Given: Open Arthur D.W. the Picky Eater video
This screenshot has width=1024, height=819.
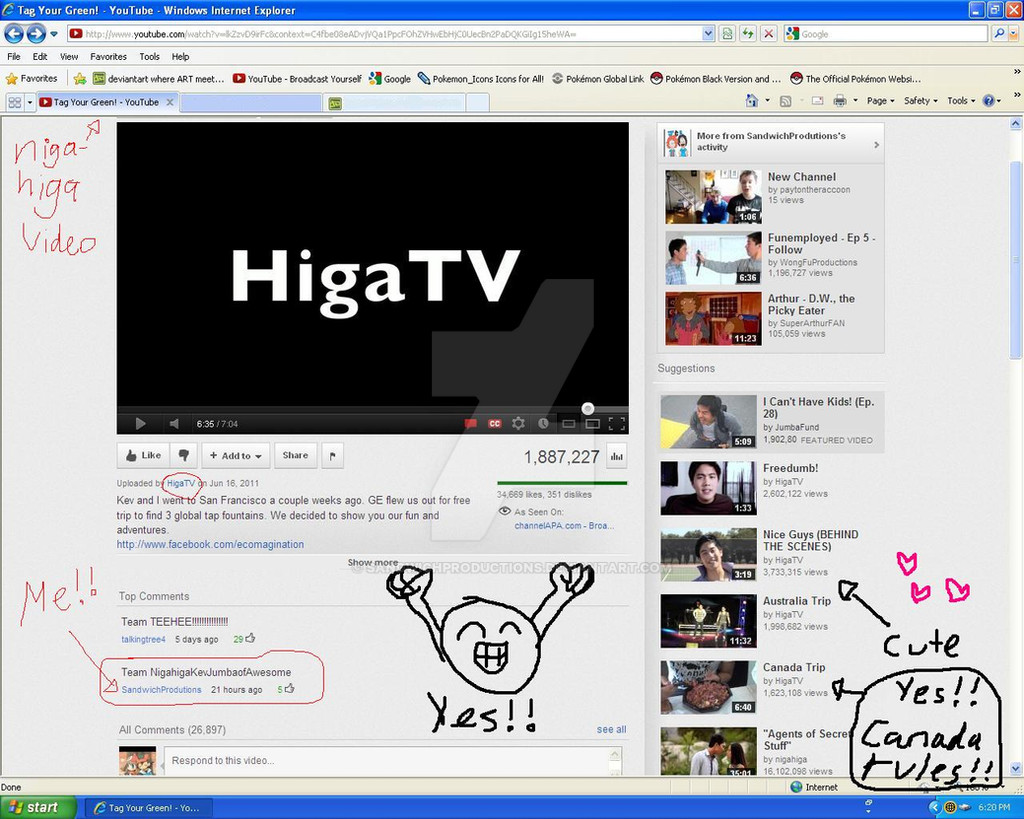Looking at the screenshot, I should pyautogui.click(x=713, y=319).
